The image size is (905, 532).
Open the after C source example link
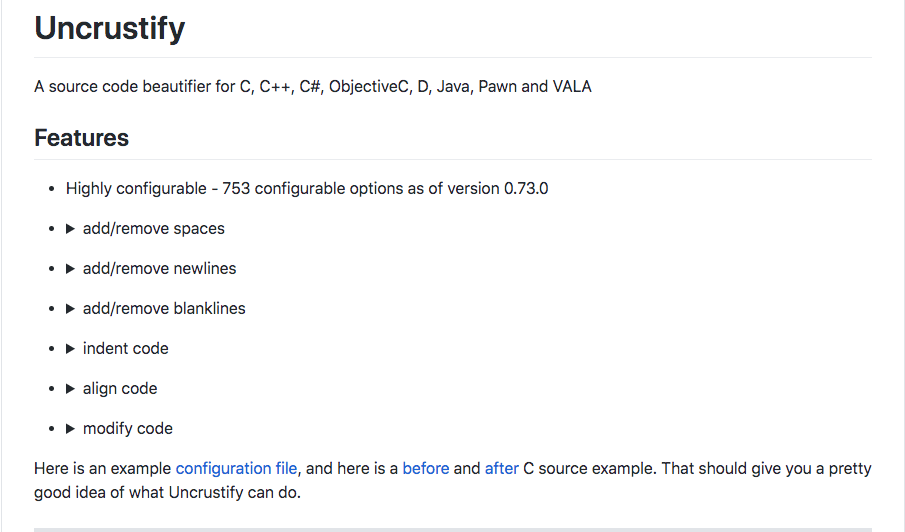pyautogui.click(x=502, y=468)
